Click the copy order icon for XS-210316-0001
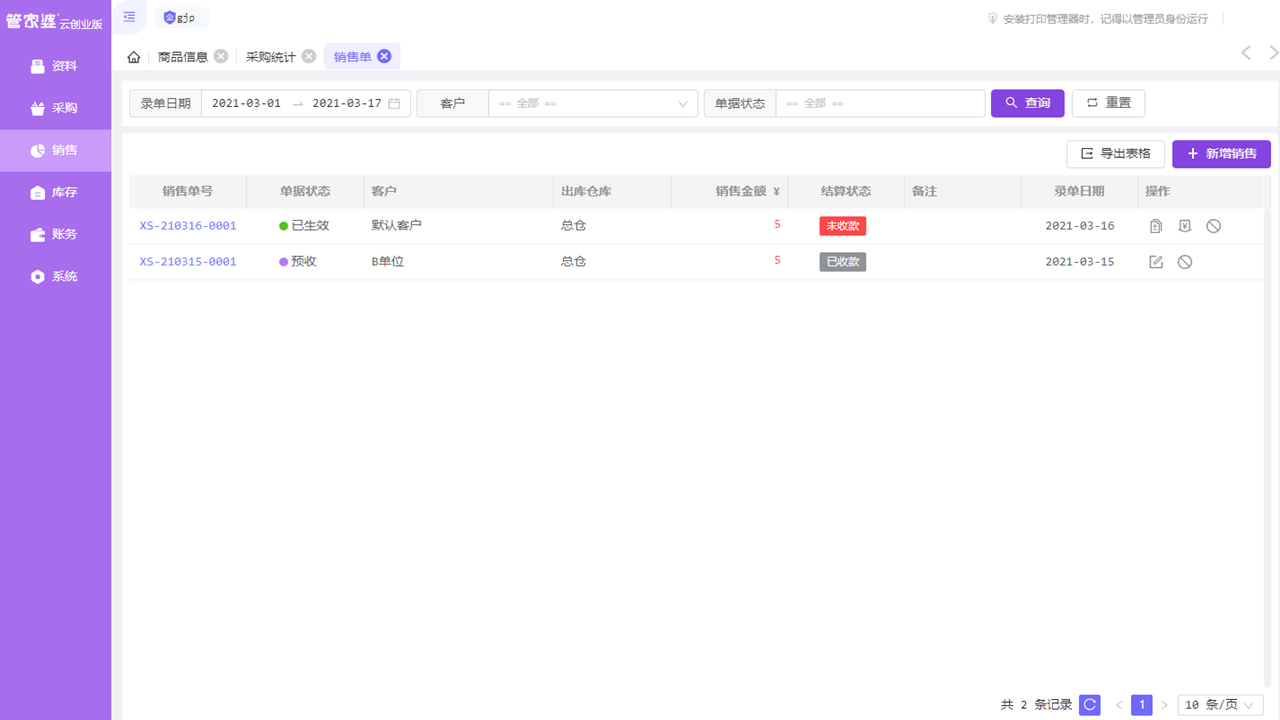This screenshot has width=1280, height=720. tap(1156, 226)
